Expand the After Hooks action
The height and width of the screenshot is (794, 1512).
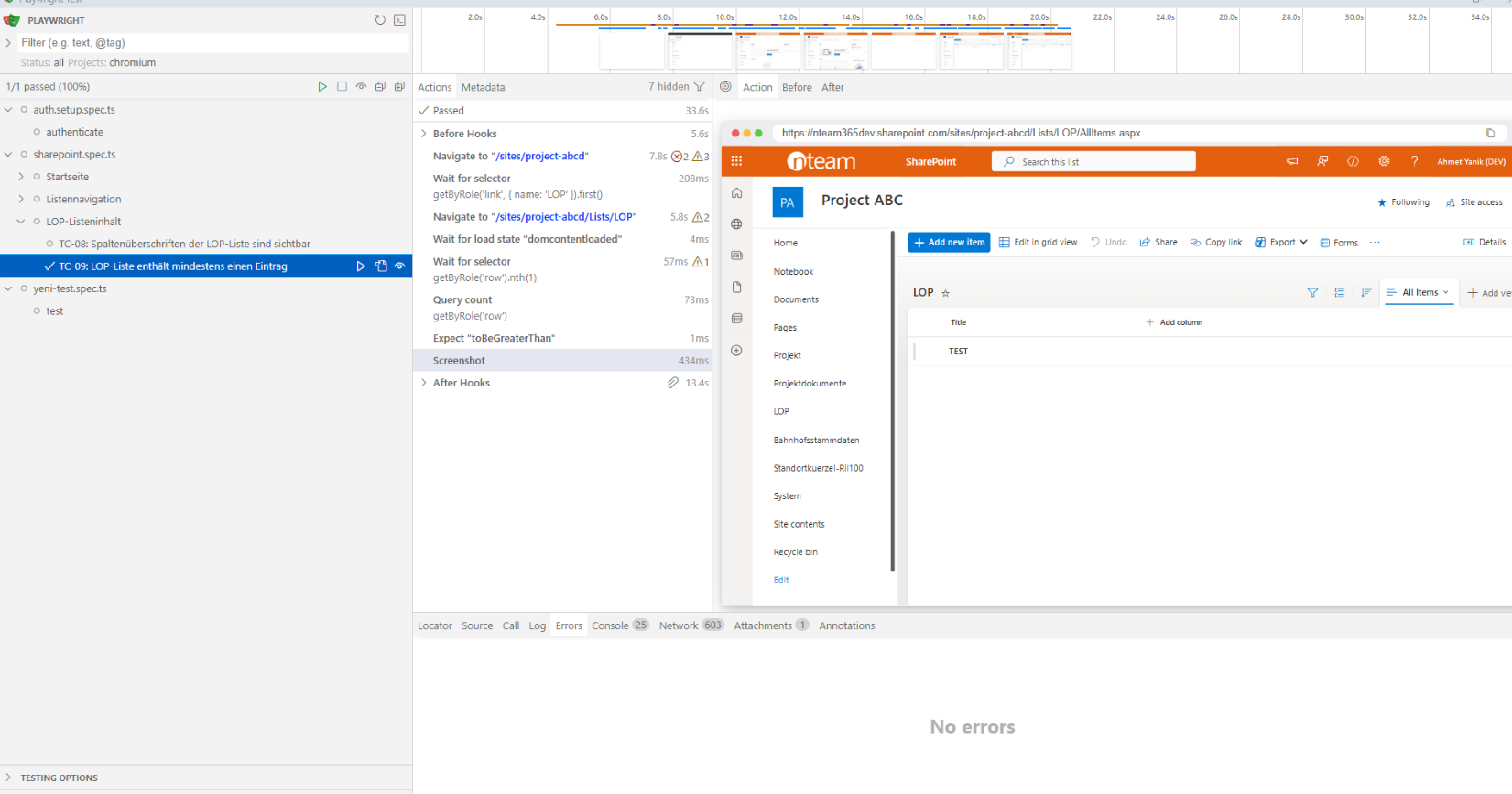coord(424,383)
